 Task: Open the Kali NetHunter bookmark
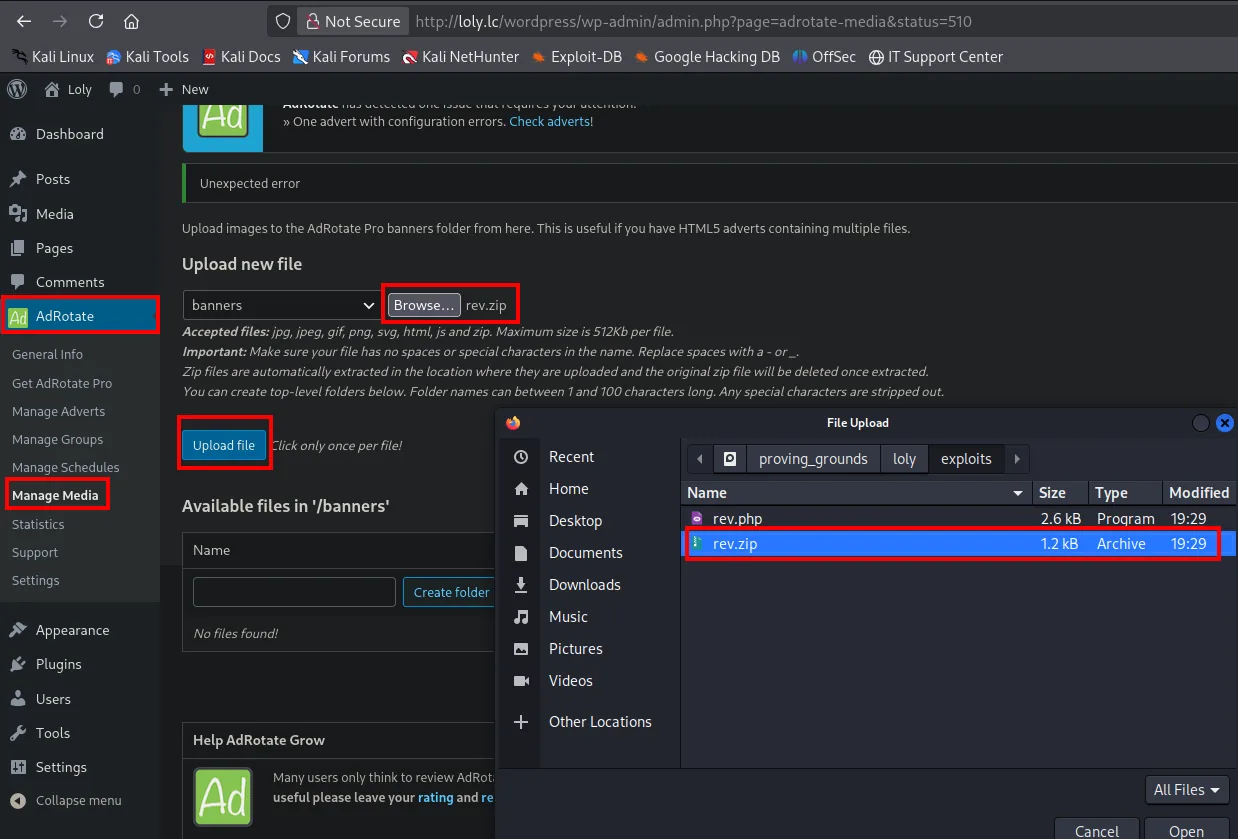tap(460, 57)
